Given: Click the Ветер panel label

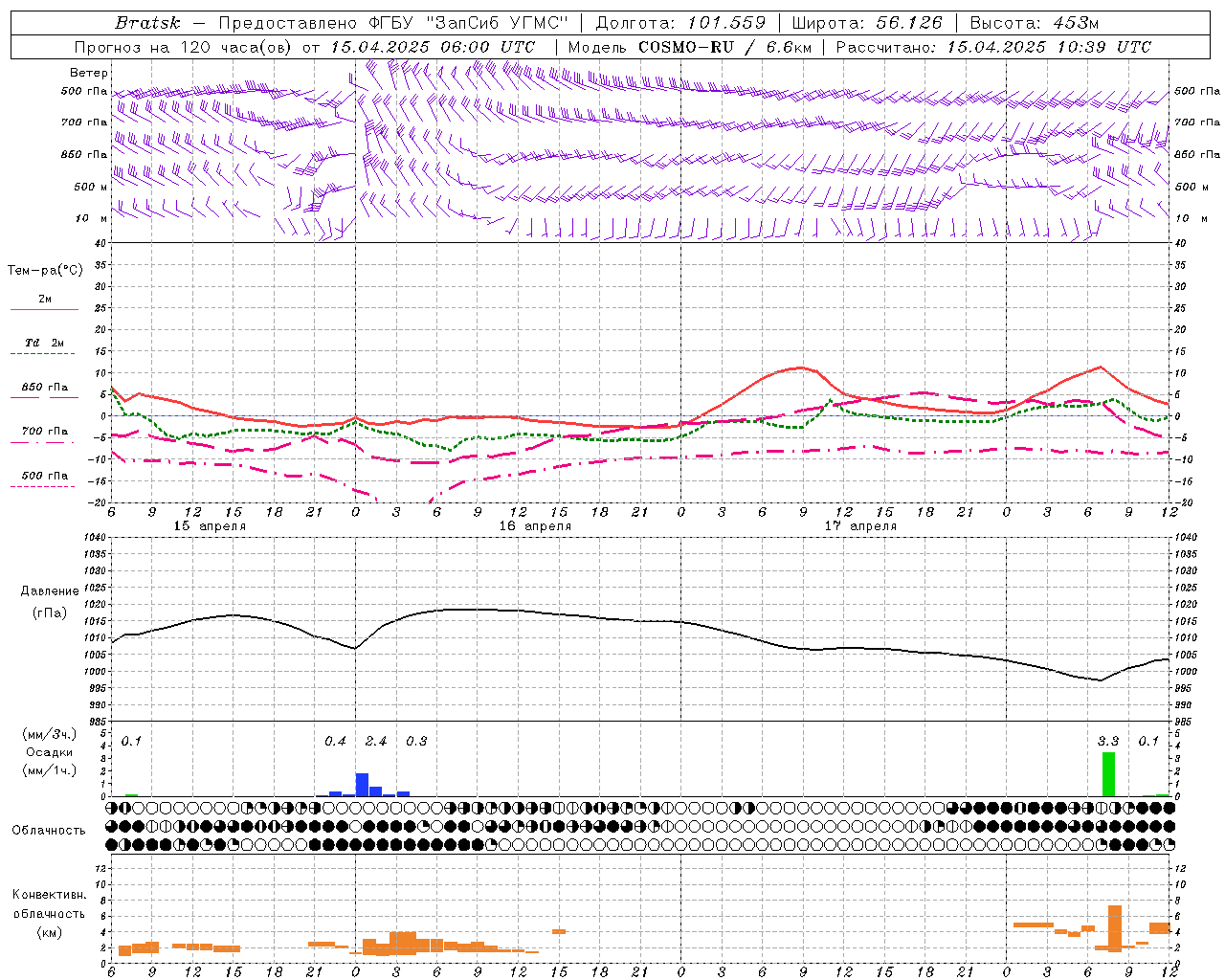Looking at the screenshot, I should 88,73.
